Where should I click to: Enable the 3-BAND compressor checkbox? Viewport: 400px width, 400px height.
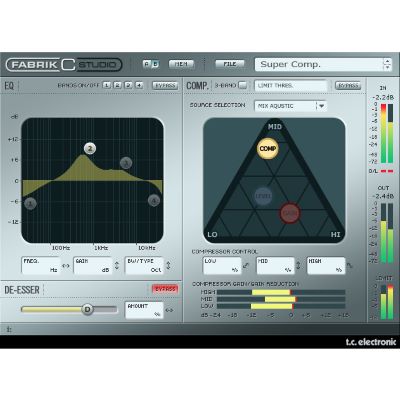[x=243, y=85]
